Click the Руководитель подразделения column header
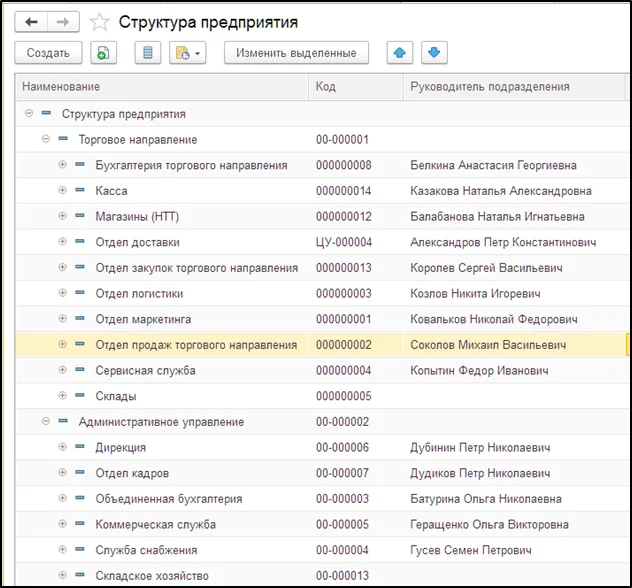Screen dimensions: 632x588 [x=490, y=87]
